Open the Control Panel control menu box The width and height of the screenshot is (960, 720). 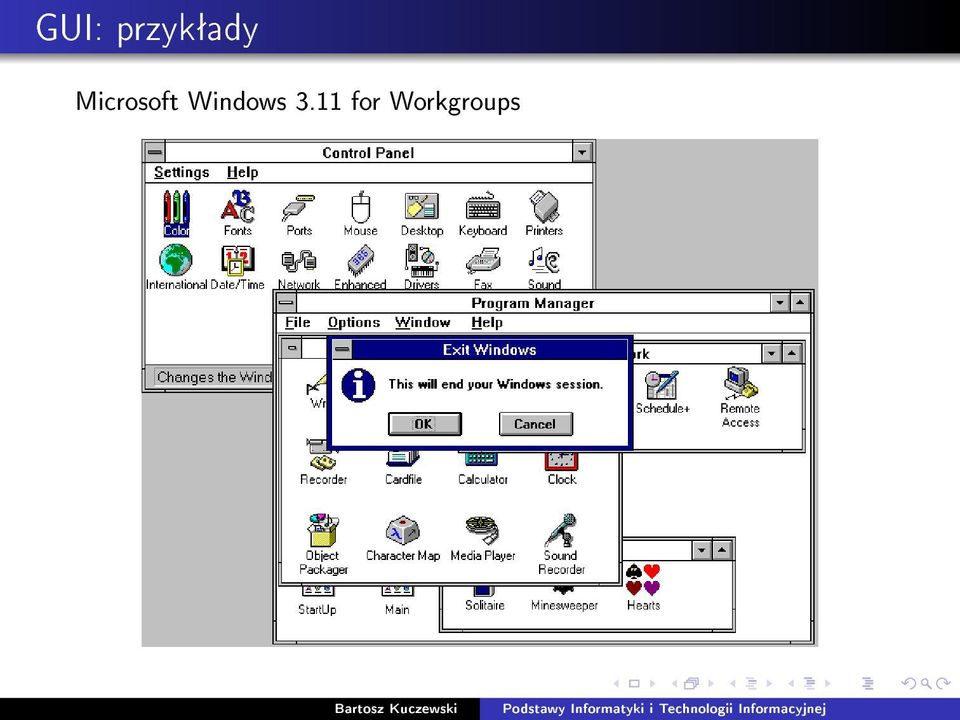pos(155,152)
